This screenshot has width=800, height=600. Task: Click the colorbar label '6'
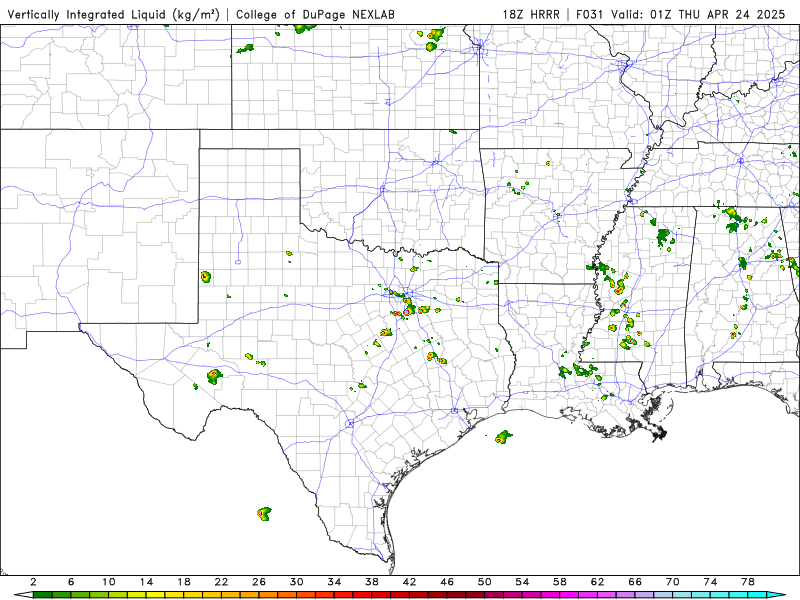click(x=71, y=582)
